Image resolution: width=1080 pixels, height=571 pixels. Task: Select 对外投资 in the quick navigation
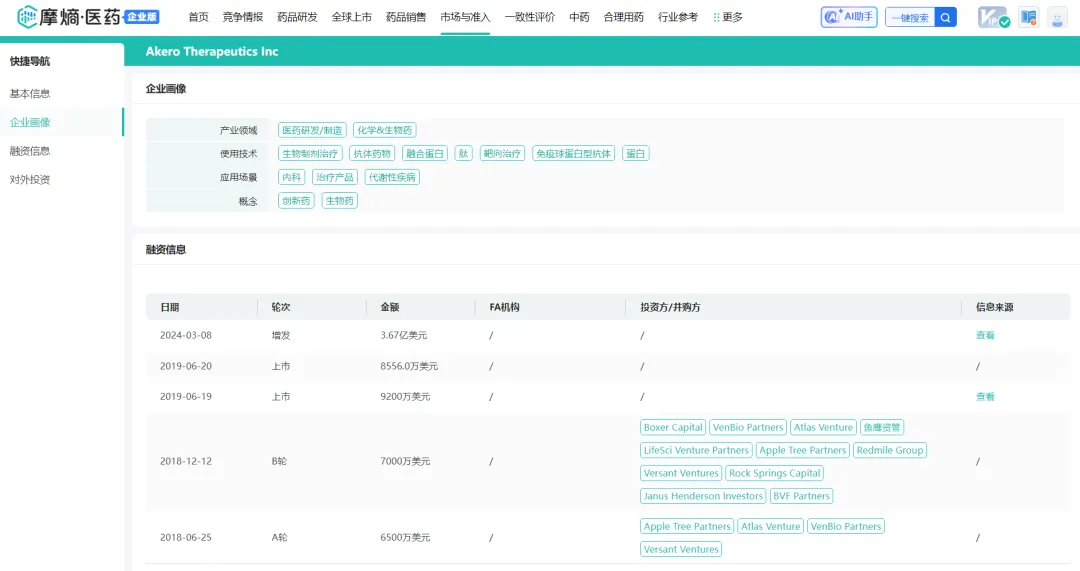(x=30, y=180)
